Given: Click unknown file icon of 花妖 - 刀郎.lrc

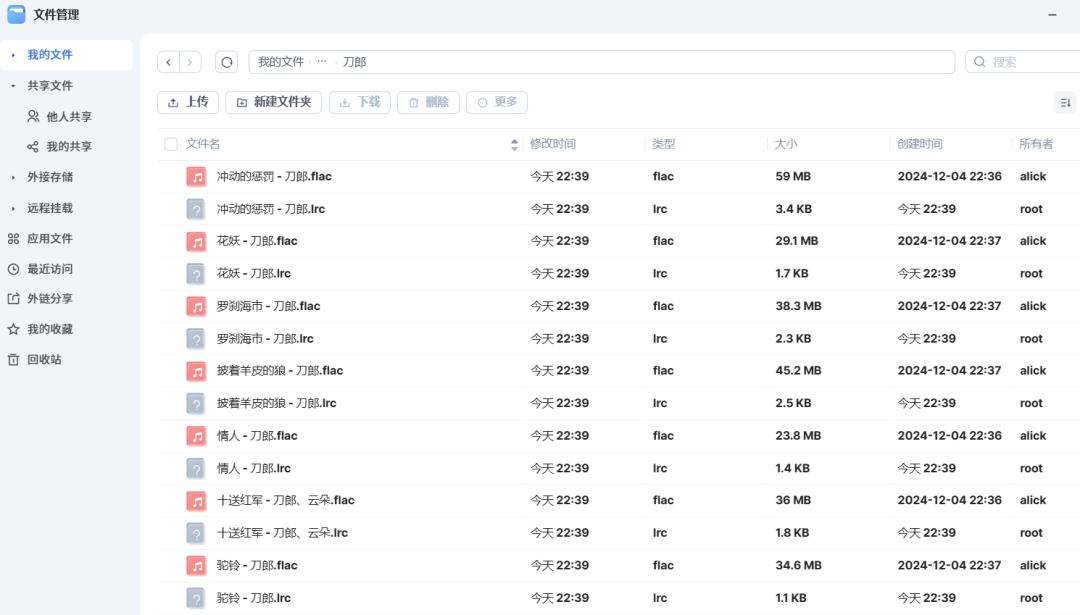Looking at the screenshot, I should 196,274.
